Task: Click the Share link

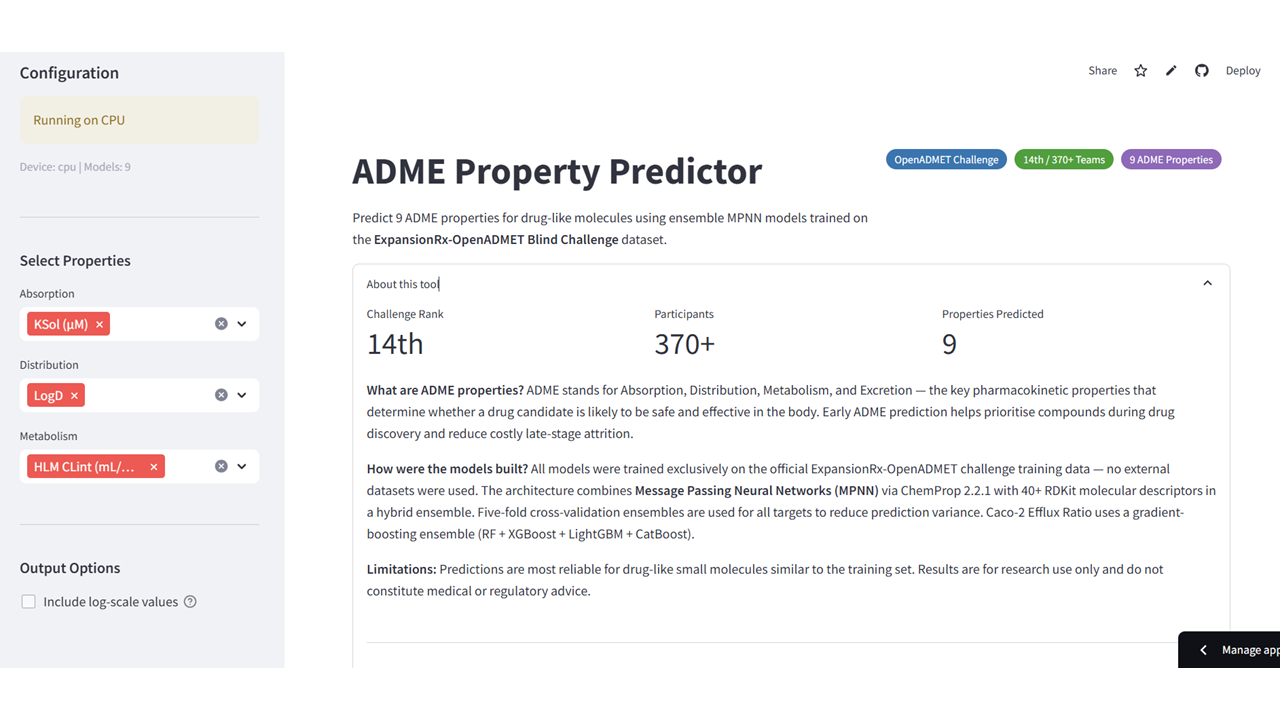Action: pos(1102,70)
